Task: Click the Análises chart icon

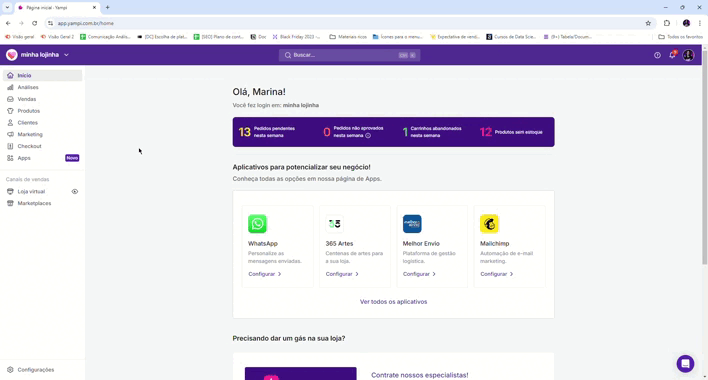Action: (x=10, y=87)
